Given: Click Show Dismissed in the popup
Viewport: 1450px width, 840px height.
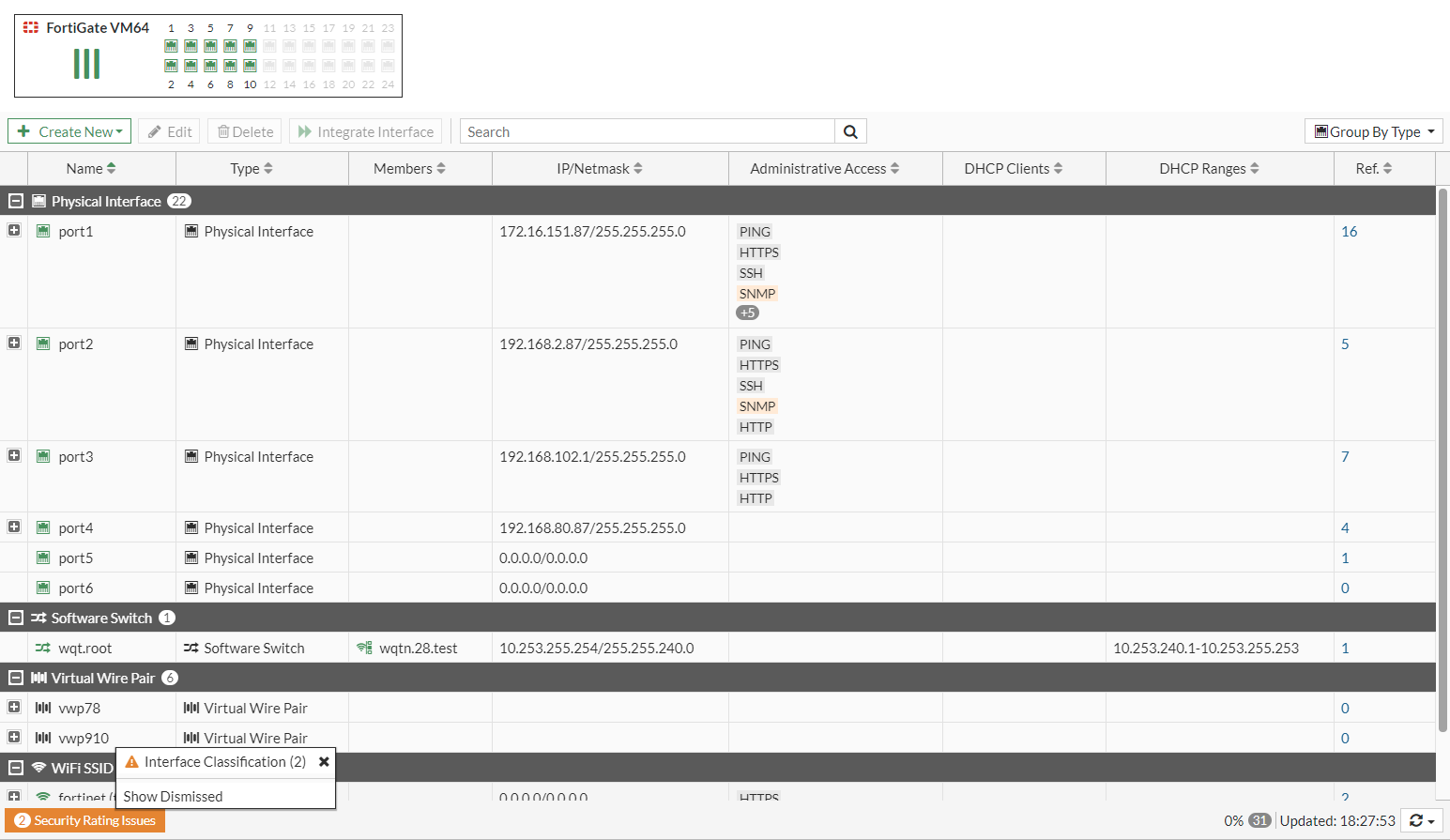Looking at the screenshot, I should pyautogui.click(x=174, y=796).
